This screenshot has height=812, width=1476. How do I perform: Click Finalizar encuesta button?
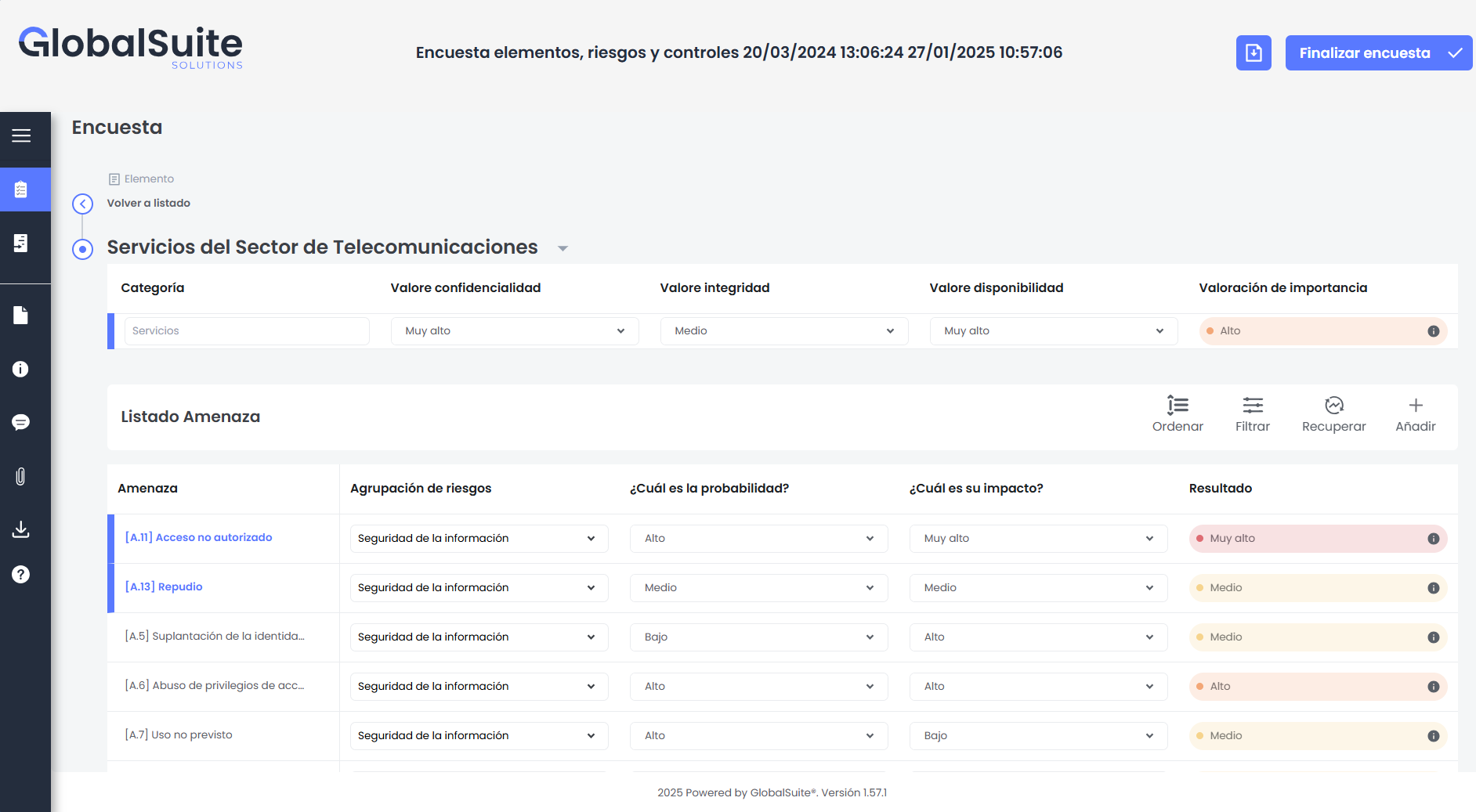click(1379, 52)
